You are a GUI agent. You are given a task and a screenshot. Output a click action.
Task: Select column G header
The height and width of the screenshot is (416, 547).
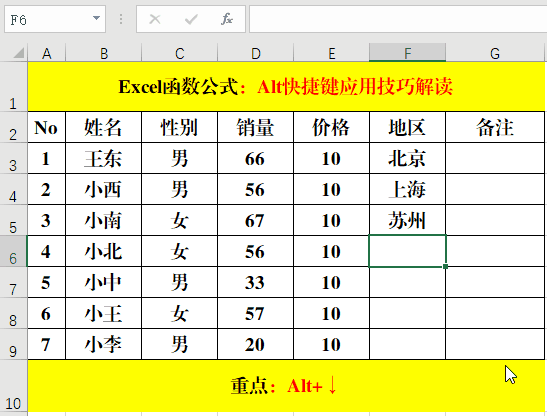pos(495,53)
